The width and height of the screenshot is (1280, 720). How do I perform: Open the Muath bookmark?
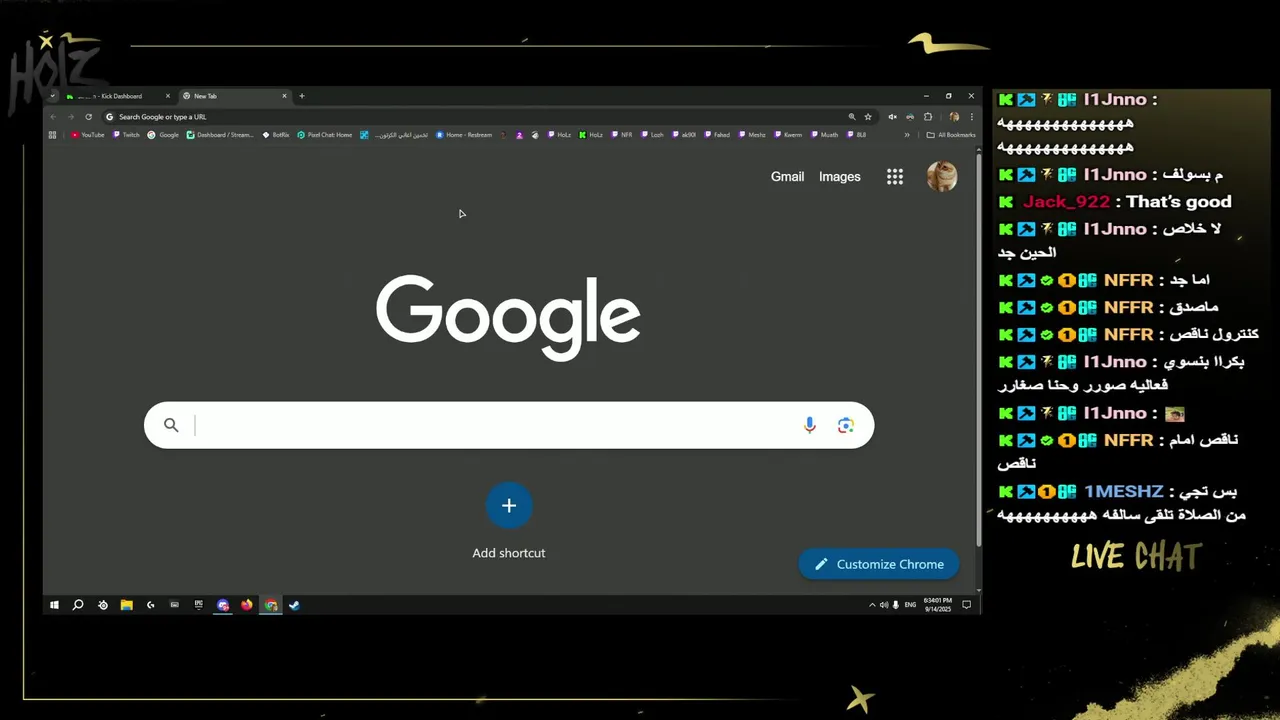click(825, 135)
